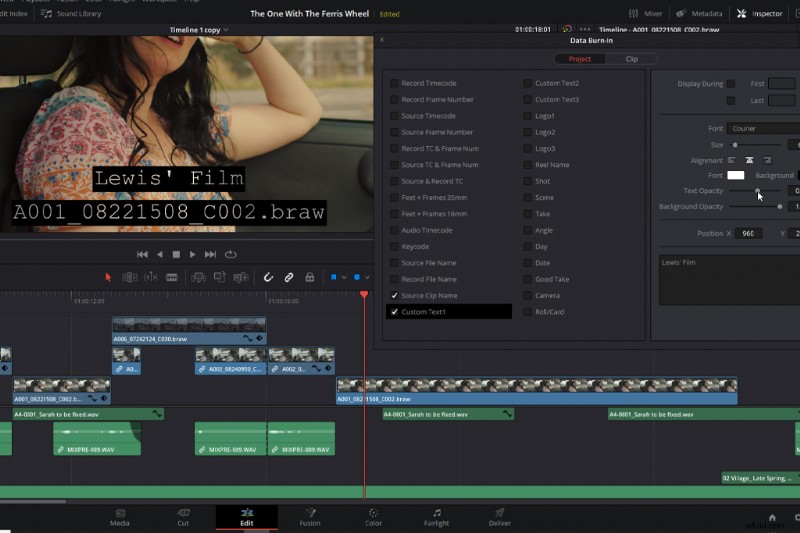Image resolution: width=800 pixels, height=533 pixels.
Task: Click the font Size slider handle
Action: click(x=735, y=145)
